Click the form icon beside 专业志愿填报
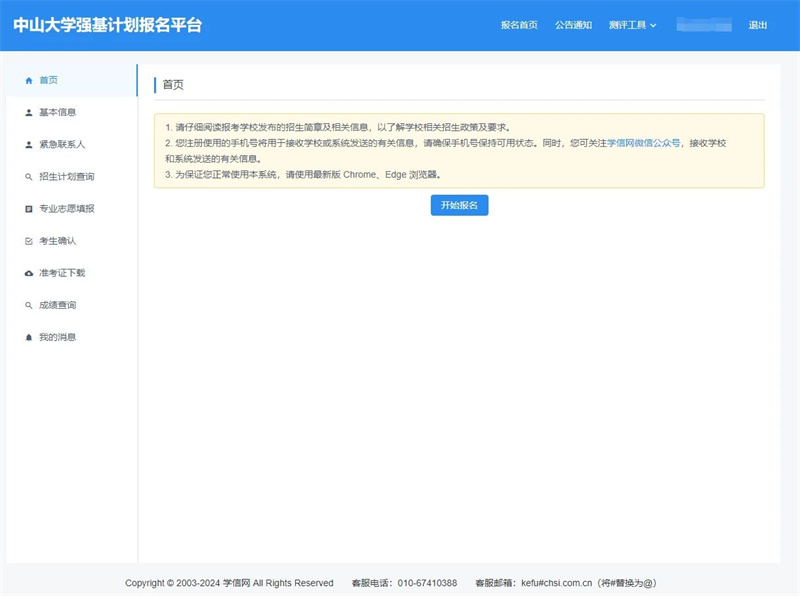This screenshot has height=596, width=800. pyautogui.click(x=29, y=209)
